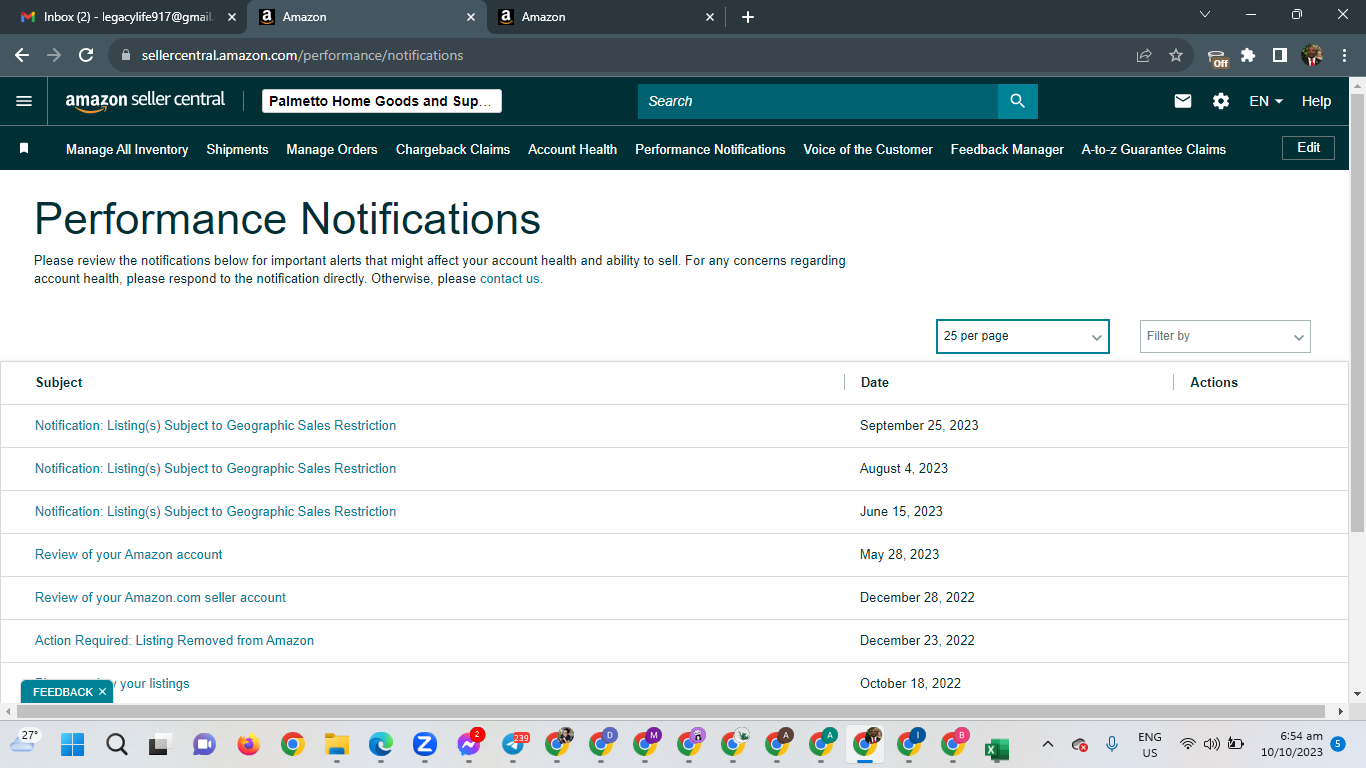Viewport: 1366px width, 768px height.
Task: Go to Shipments
Action: point(237,149)
